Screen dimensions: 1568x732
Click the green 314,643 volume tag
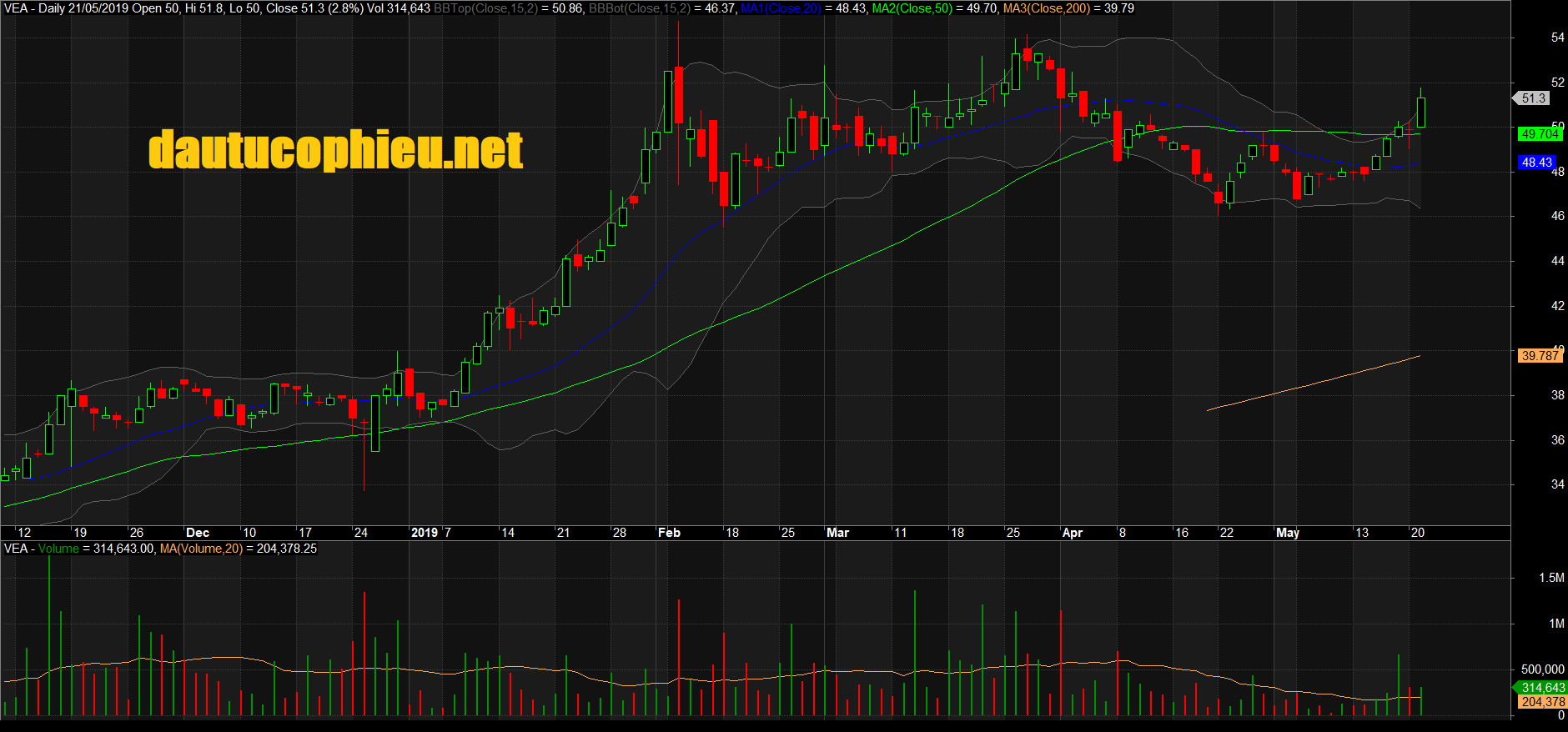point(1542,688)
